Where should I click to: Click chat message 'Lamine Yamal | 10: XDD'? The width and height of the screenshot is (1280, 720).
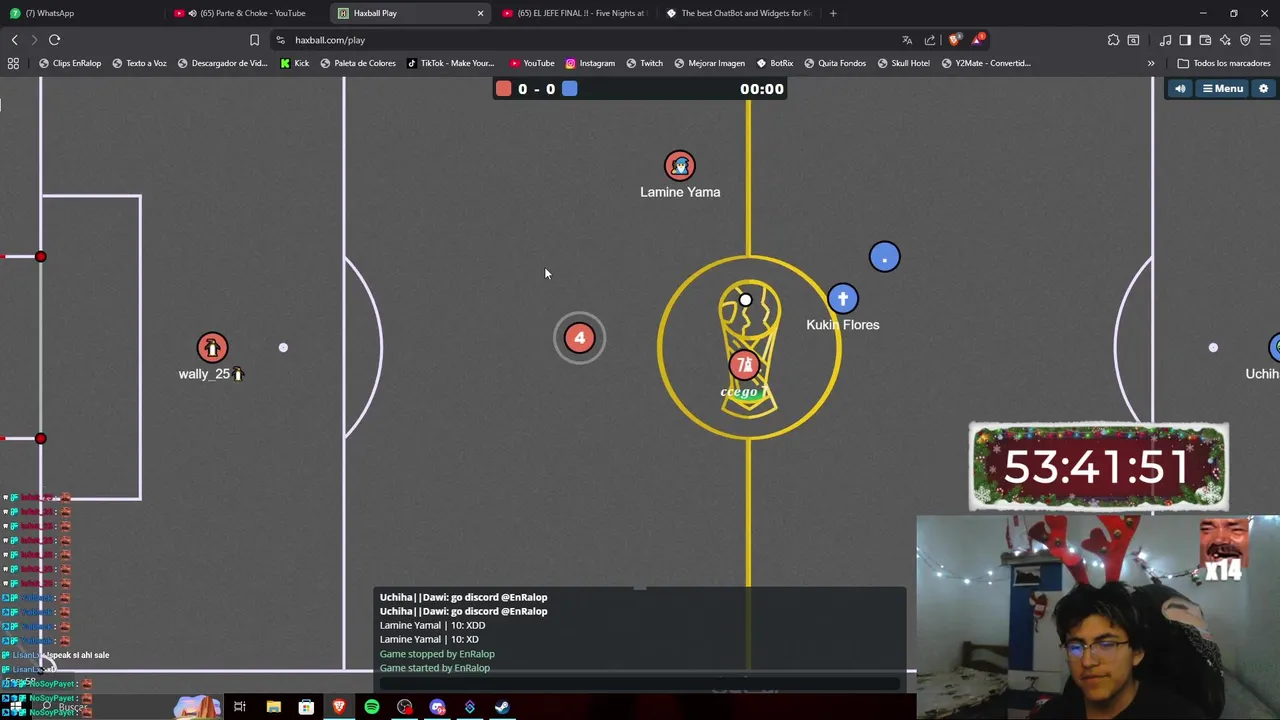pyautogui.click(x=432, y=625)
